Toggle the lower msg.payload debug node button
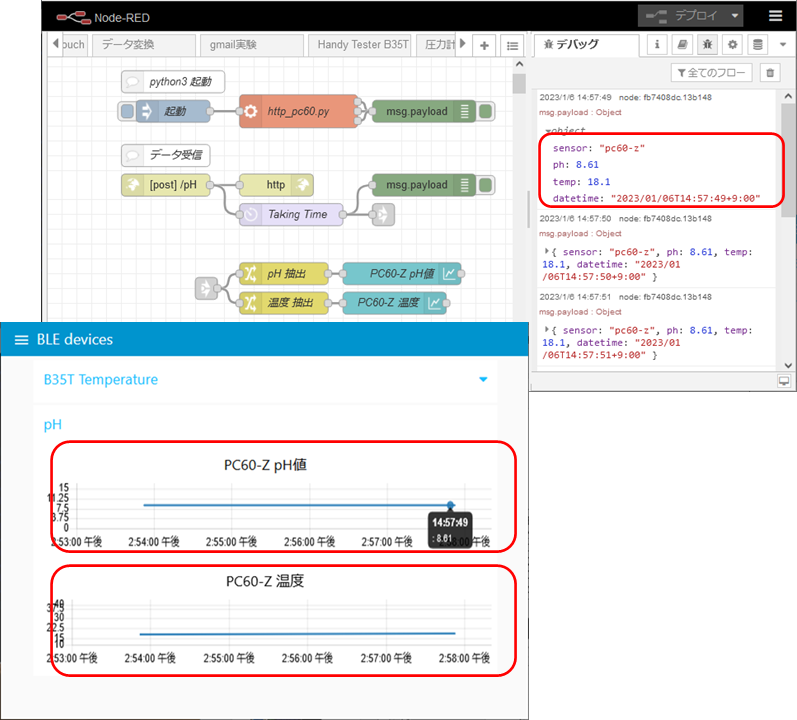The height and width of the screenshot is (720, 797). (486, 185)
